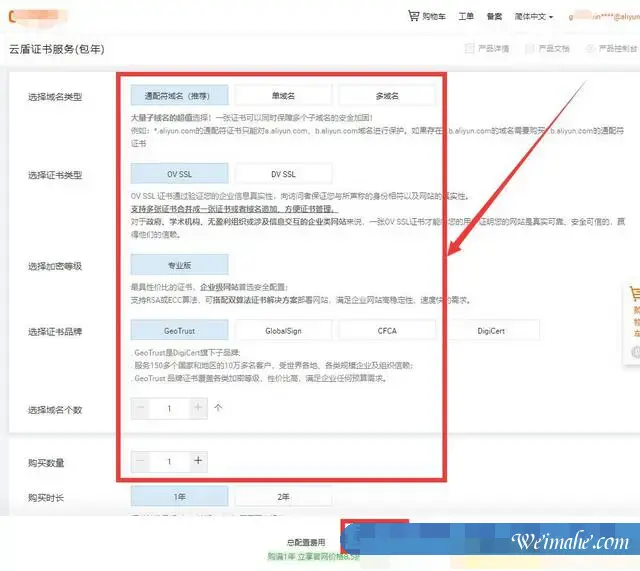Click the 选择域名类型 label
Viewport: 640px width, 571px height.
[55, 97]
